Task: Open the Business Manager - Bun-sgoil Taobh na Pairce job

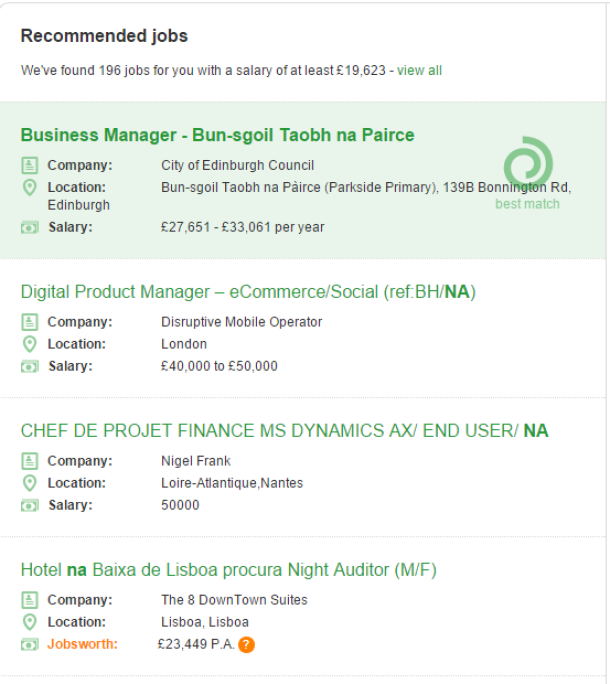Action: pos(217,135)
